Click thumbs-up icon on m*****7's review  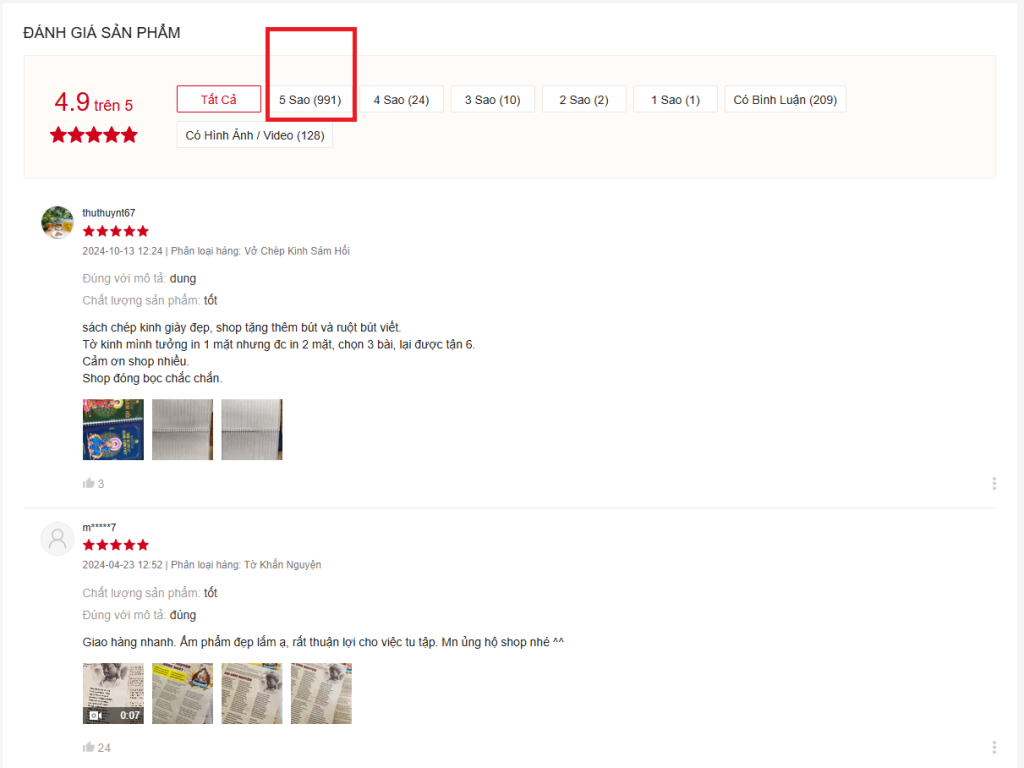pos(89,747)
